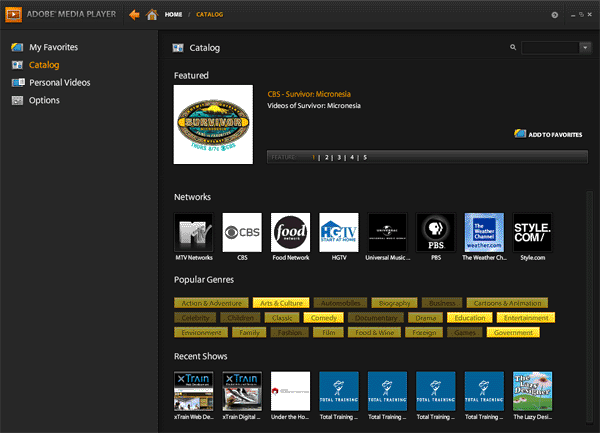Screen dimensions: 600x433
Task: Select the Drama genre tag
Action: [x=426, y=317]
